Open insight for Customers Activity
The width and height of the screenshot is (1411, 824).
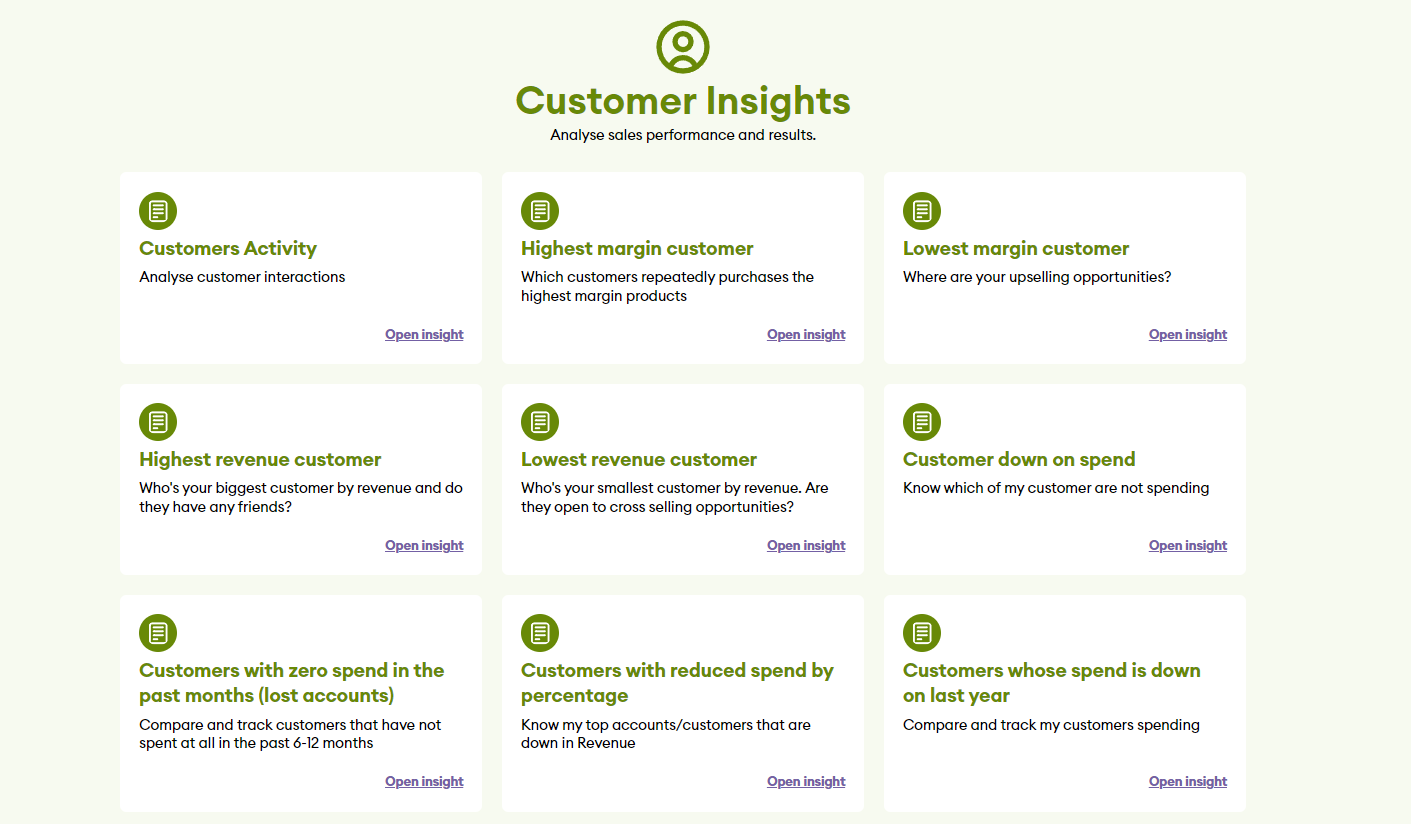(424, 335)
